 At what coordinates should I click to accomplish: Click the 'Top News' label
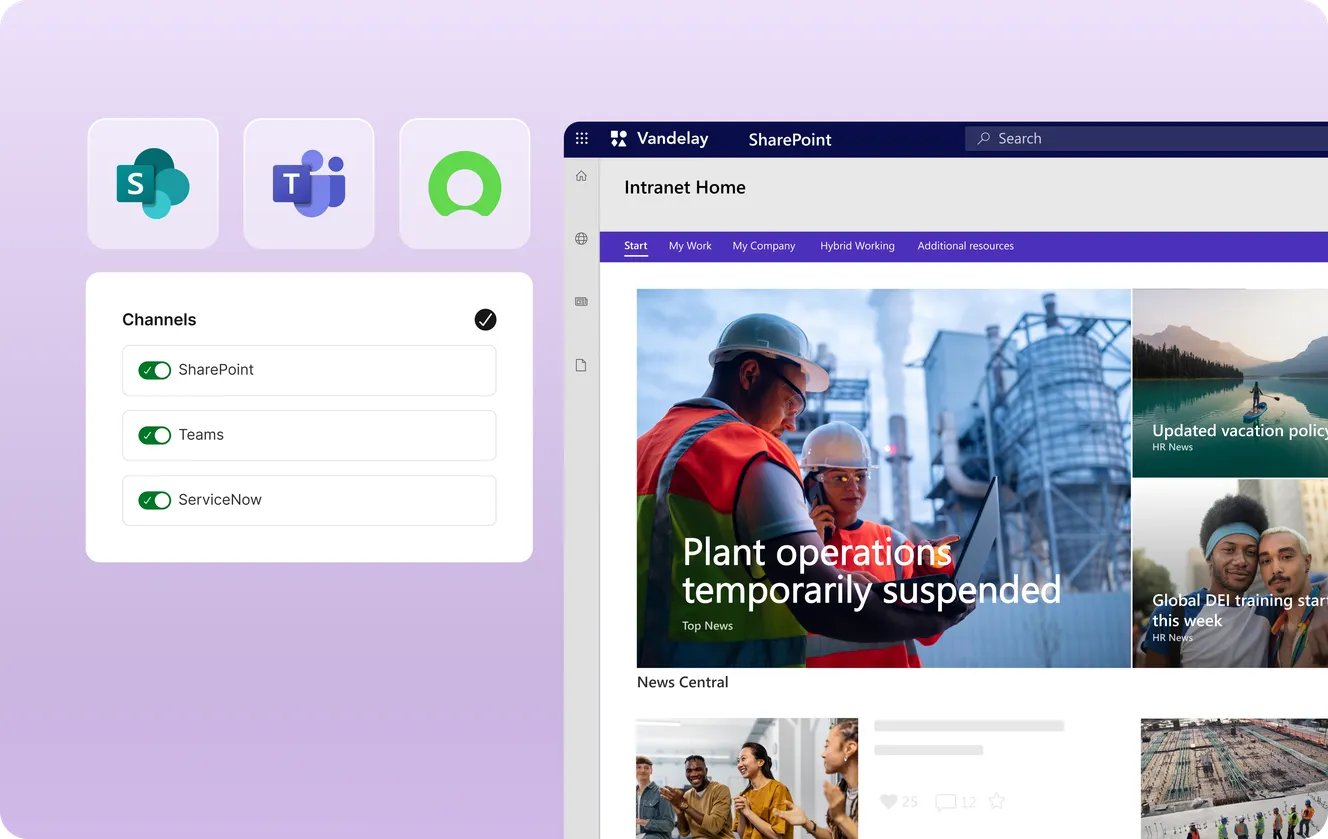pyautogui.click(x=708, y=626)
